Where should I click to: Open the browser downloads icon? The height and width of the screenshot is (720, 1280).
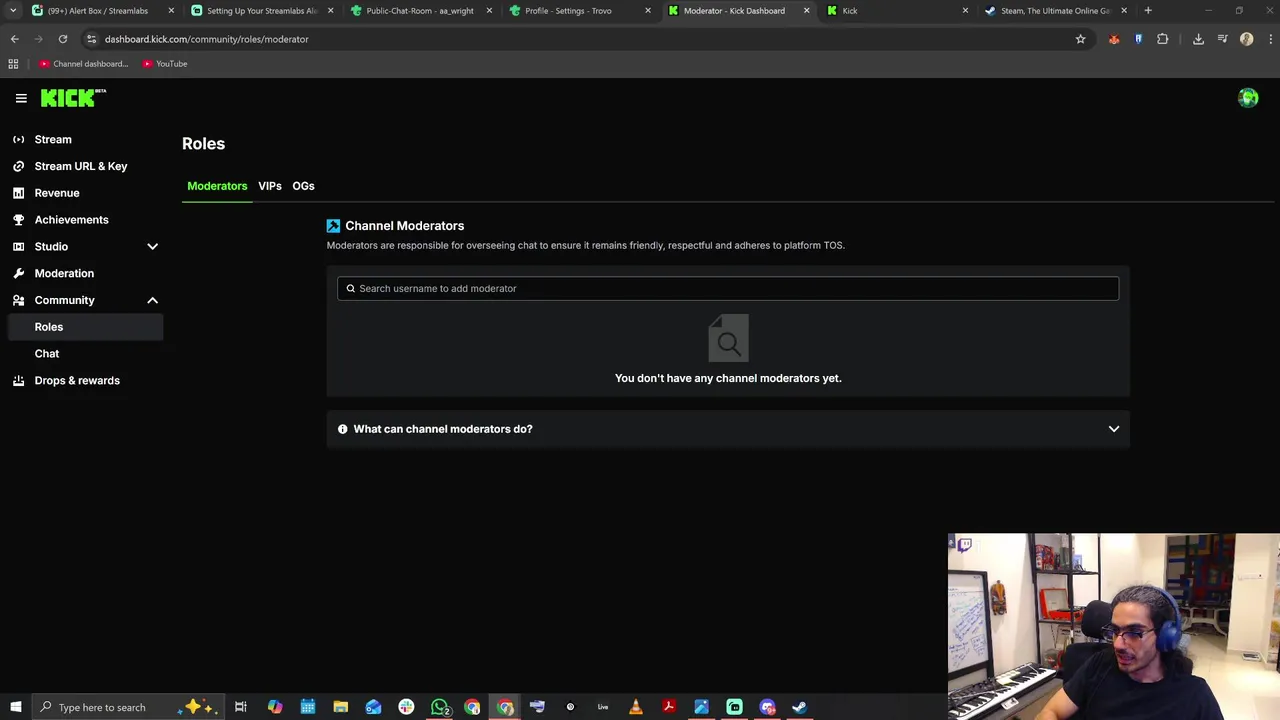[x=1198, y=39]
